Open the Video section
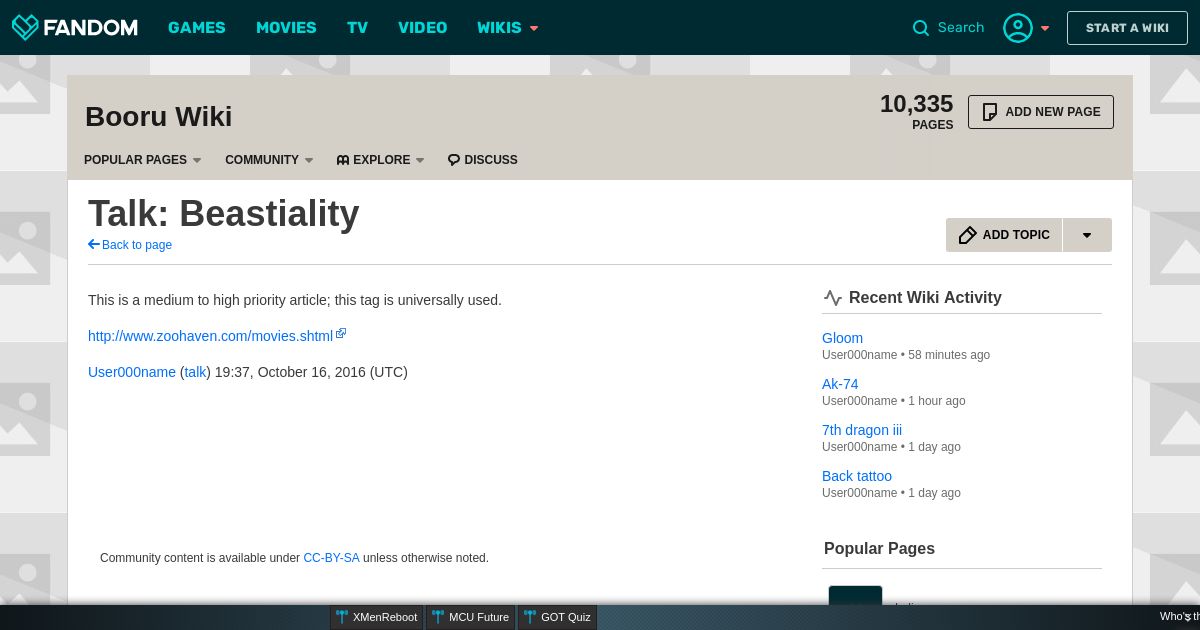The image size is (1200, 630). 423,28
